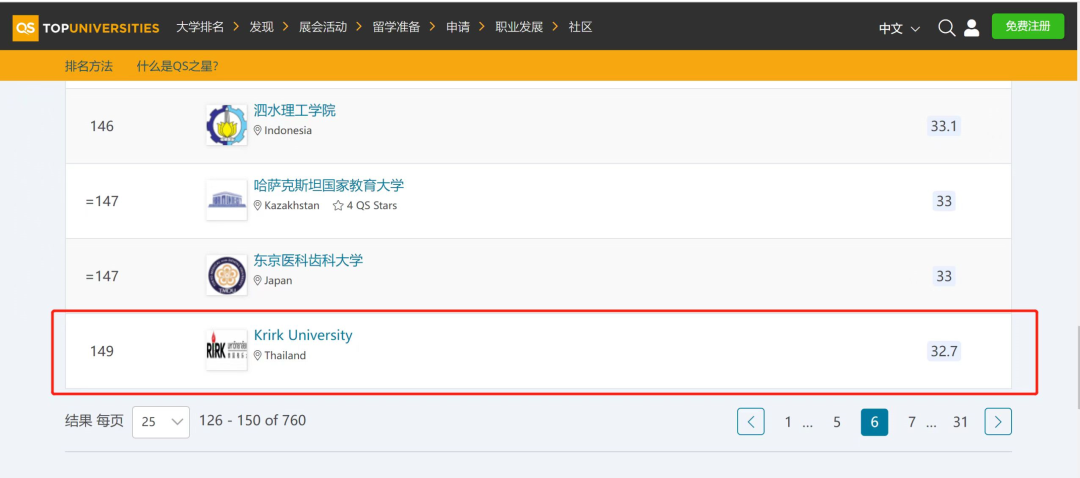Open the 排名方法 tab
Image resolution: width=1080 pixels, height=478 pixels.
[x=89, y=66]
